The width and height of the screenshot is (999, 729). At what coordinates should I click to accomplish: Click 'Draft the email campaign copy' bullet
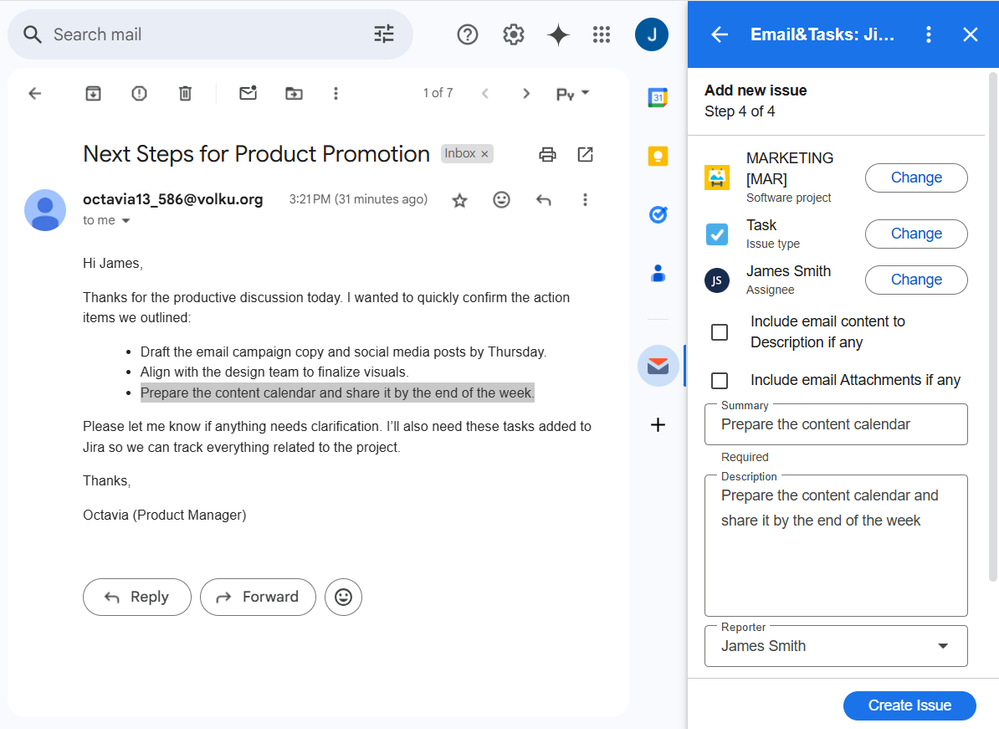pos(343,352)
